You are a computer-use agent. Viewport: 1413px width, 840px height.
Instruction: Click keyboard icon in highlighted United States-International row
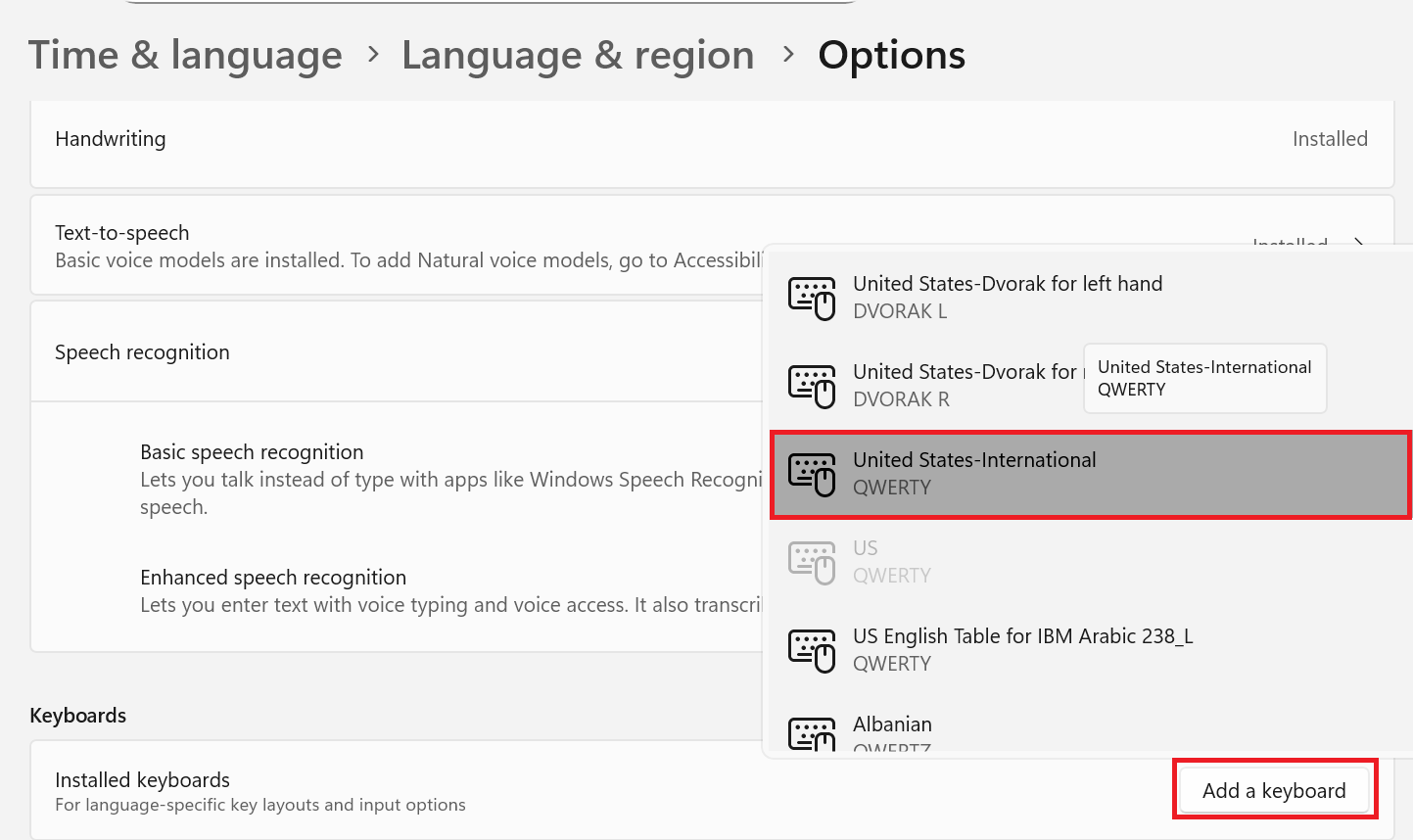coord(812,475)
